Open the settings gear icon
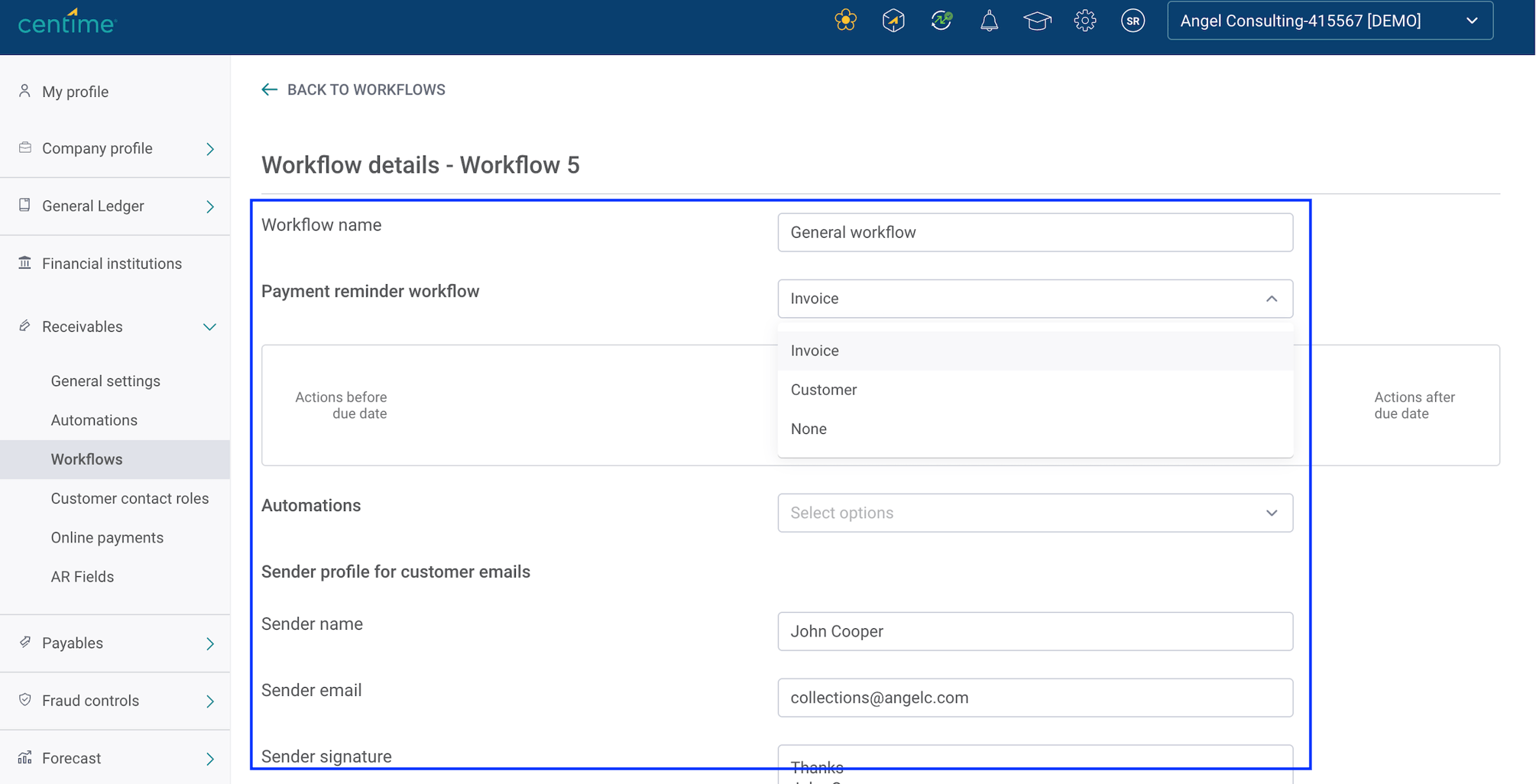The height and width of the screenshot is (784, 1536). [x=1085, y=21]
